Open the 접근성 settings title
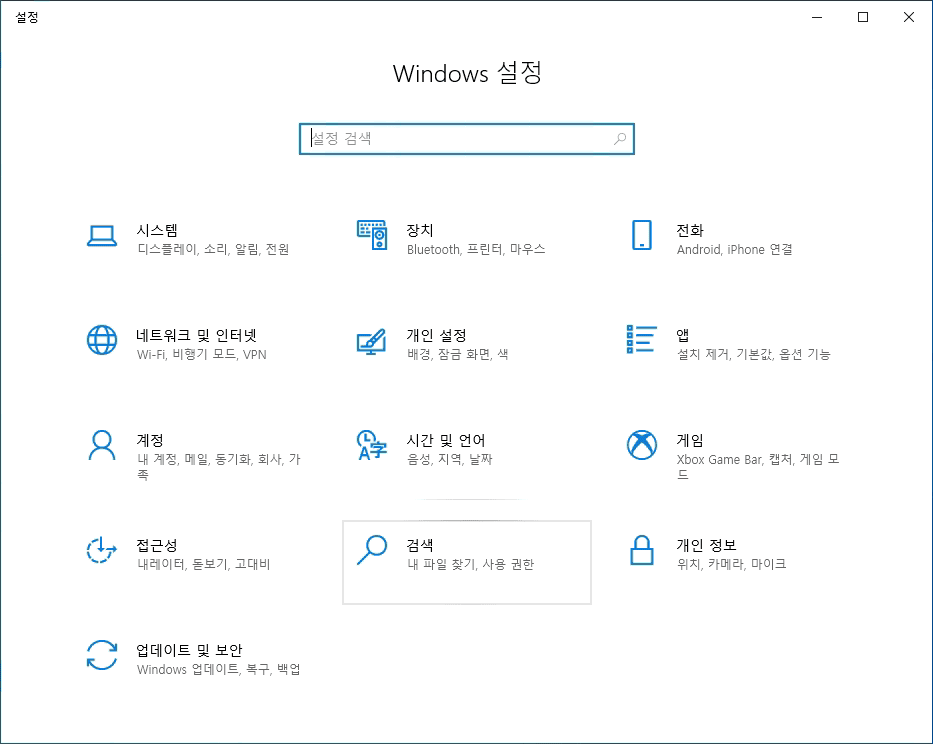 (x=157, y=545)
